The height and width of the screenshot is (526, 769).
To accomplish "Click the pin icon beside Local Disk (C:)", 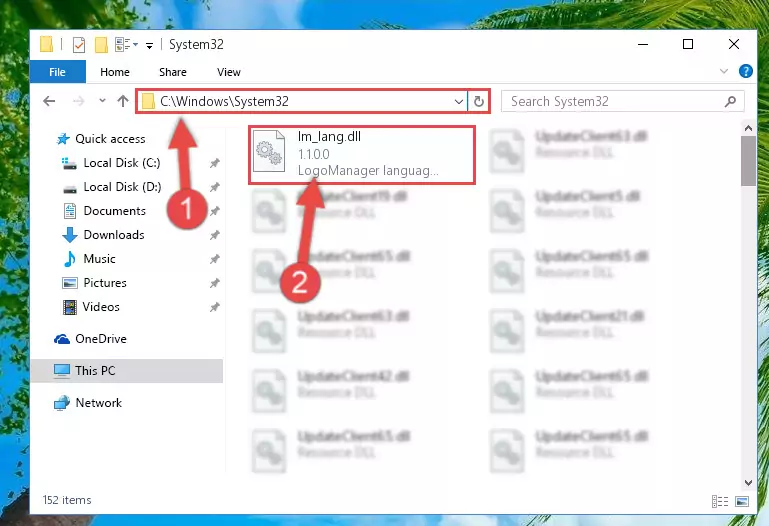I will pos(215,163).
